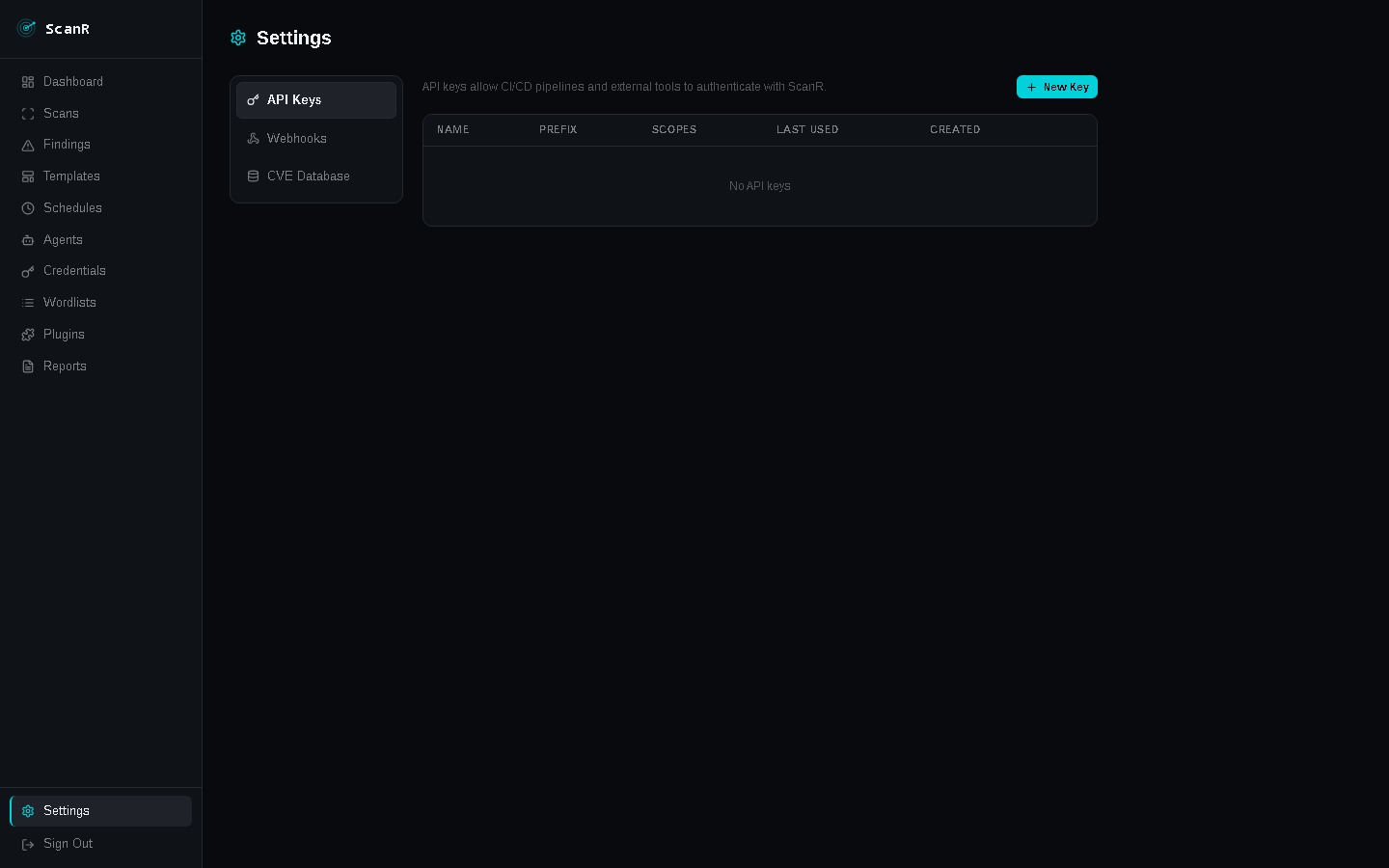Click the PREFIX column header
Screen dimensions: 1389x868
click(x=558, y=129)
